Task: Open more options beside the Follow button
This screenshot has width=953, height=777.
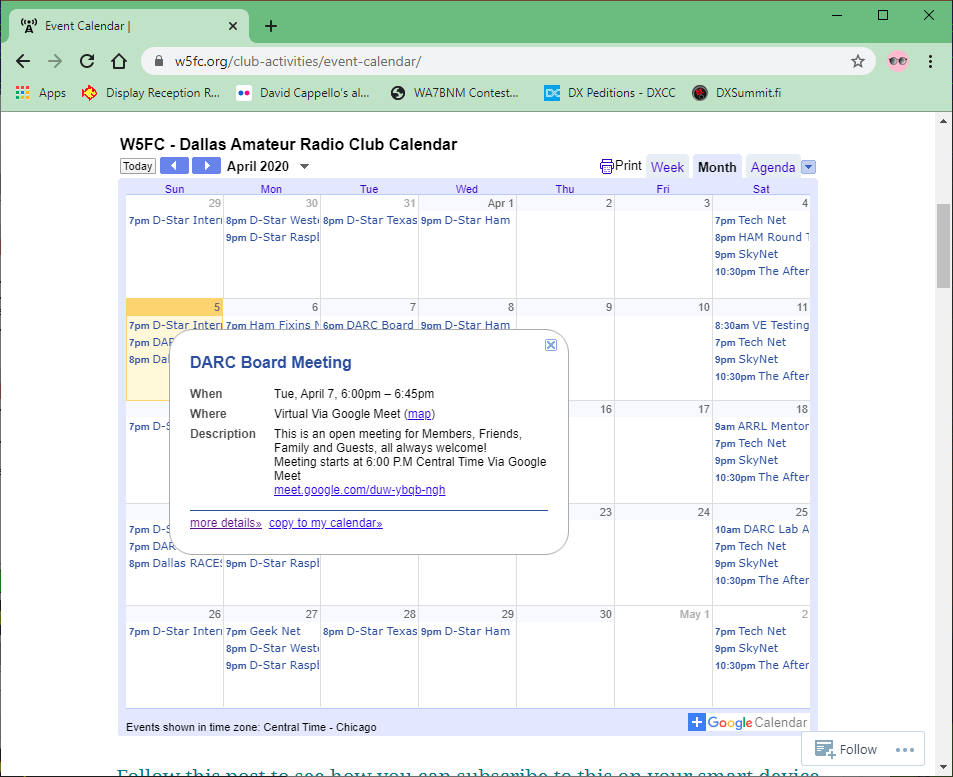Action: [x=904, y=749]
